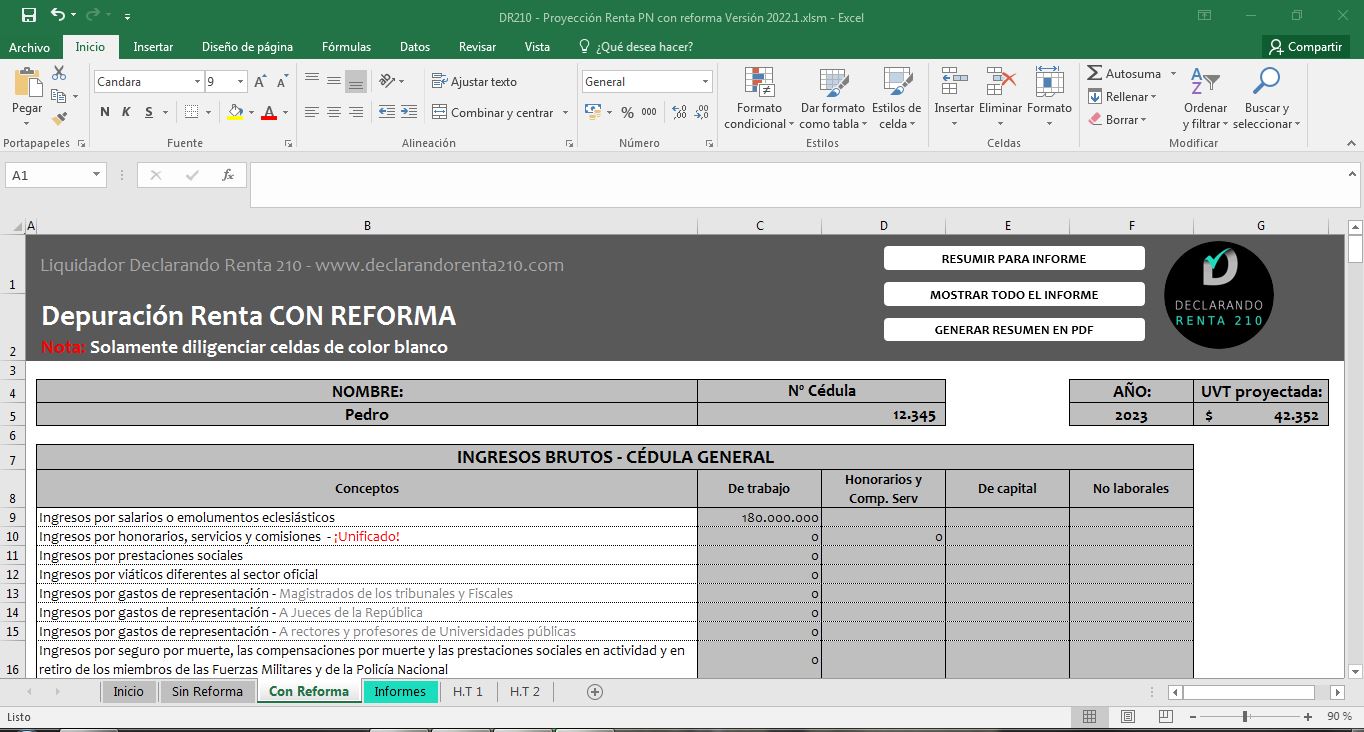This screenshot has height=732, width=1364.
Task: Click the Save icon in quick access toolbar
Action: tap(28, 15)
